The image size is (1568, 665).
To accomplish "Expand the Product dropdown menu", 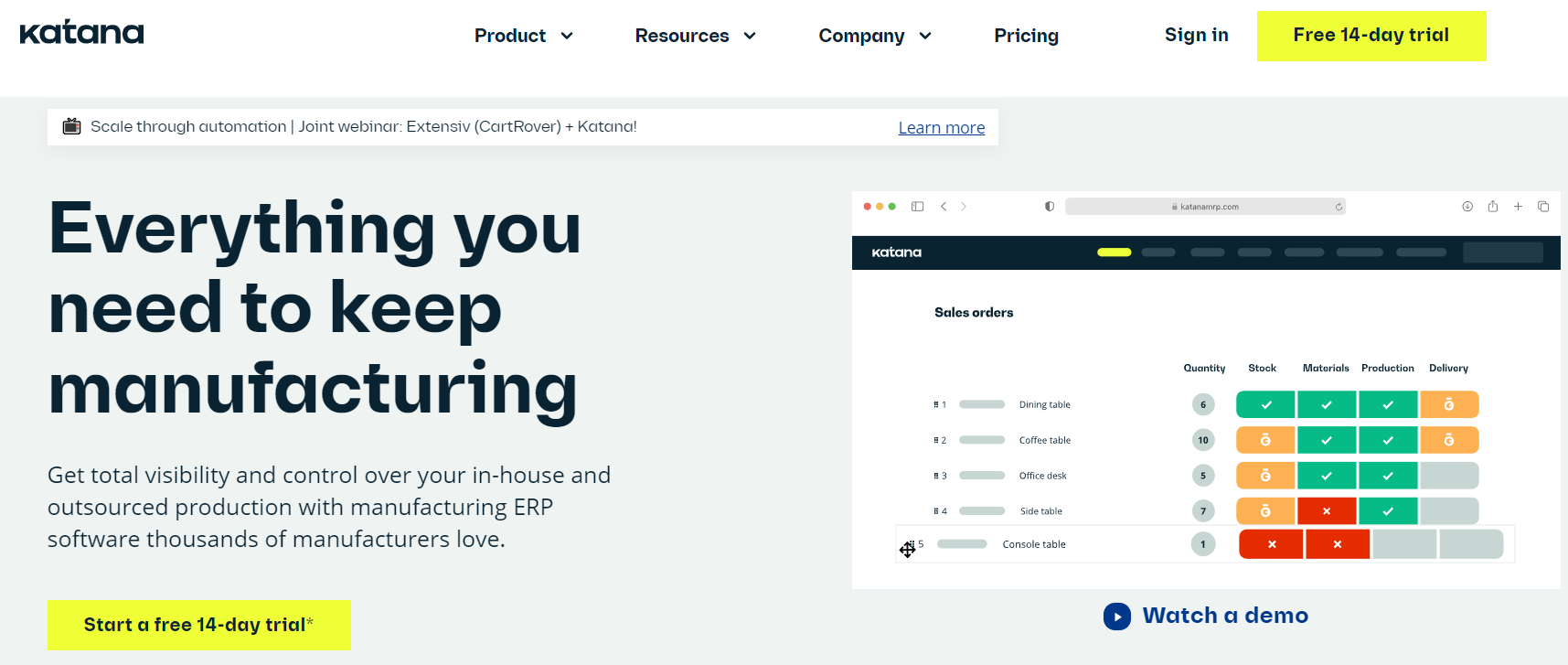I will pyautogui.click(x=523, y=36).
